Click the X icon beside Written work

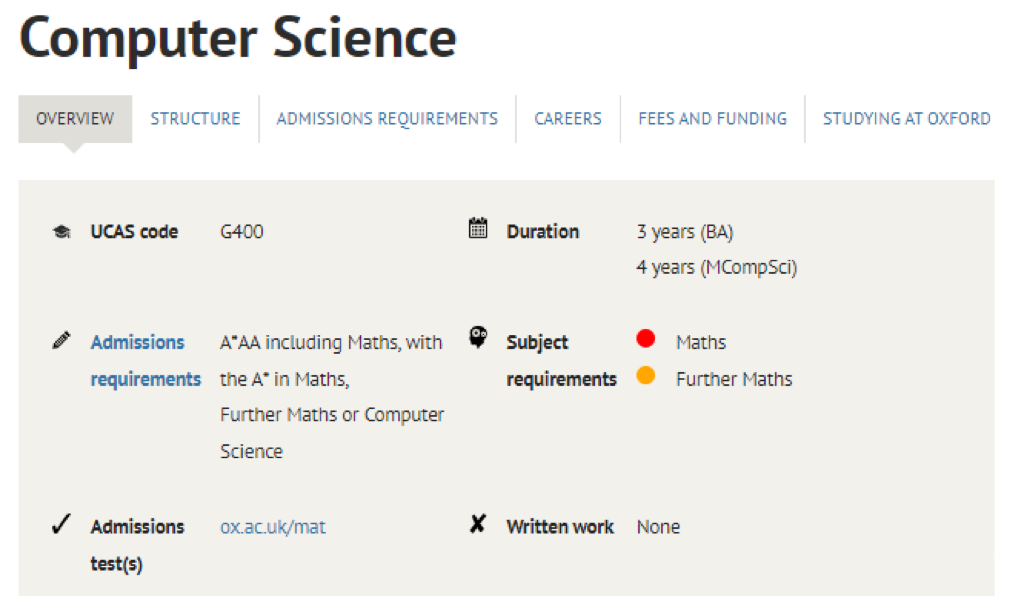pyautogui.click(x=478, y=524)
